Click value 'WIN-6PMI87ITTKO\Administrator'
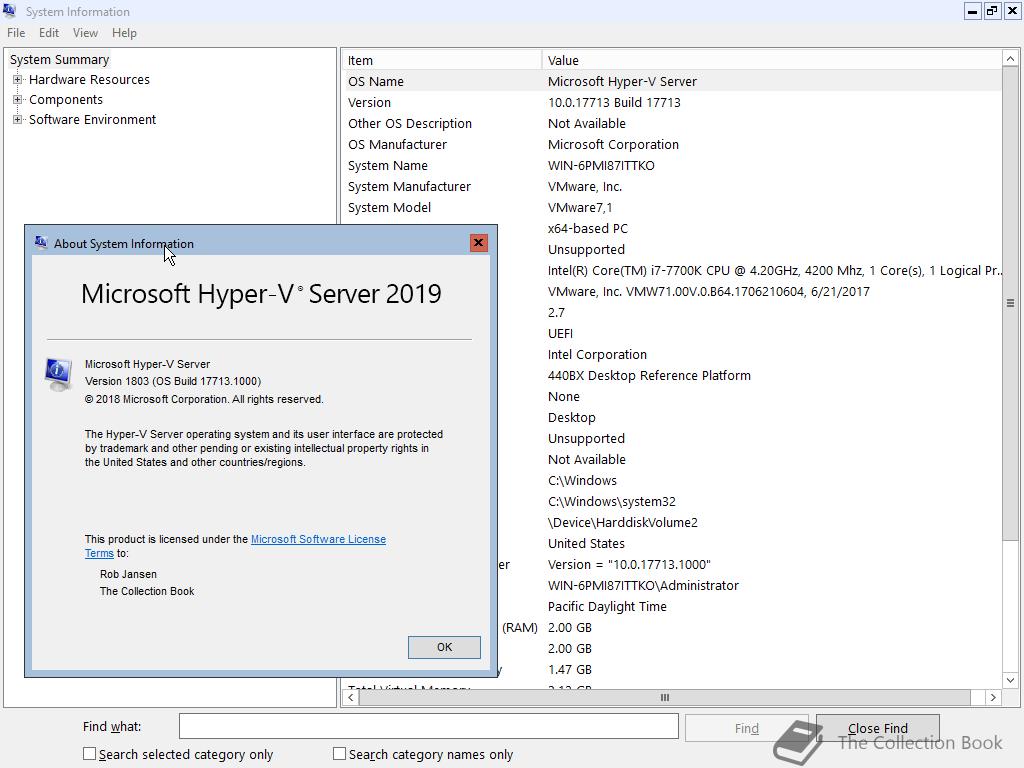The image size is (1024, 768). coord(643,585)
